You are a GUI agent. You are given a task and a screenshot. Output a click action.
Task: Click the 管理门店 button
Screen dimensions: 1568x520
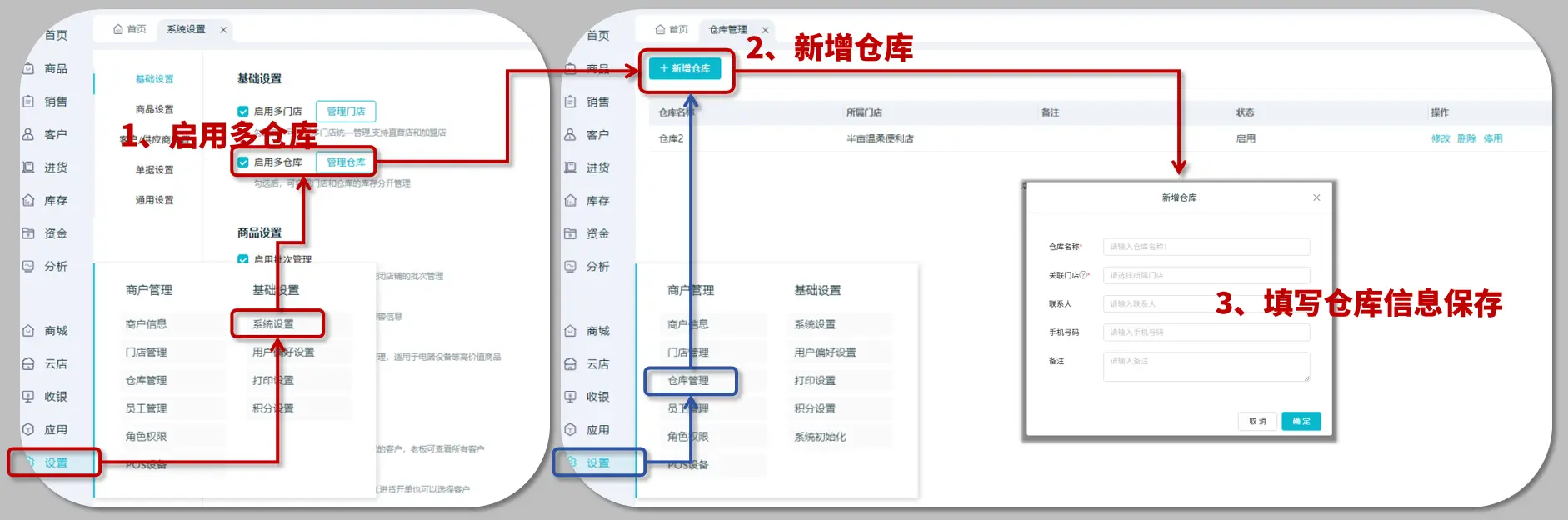pyautogui.click(x=346, y=112)
